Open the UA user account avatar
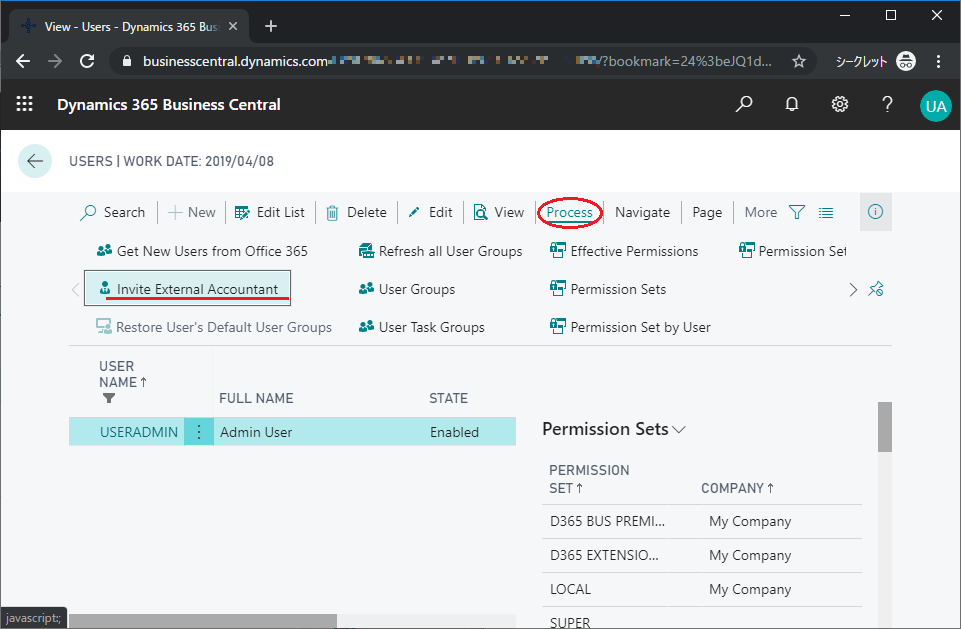 [x=935, y=106]
